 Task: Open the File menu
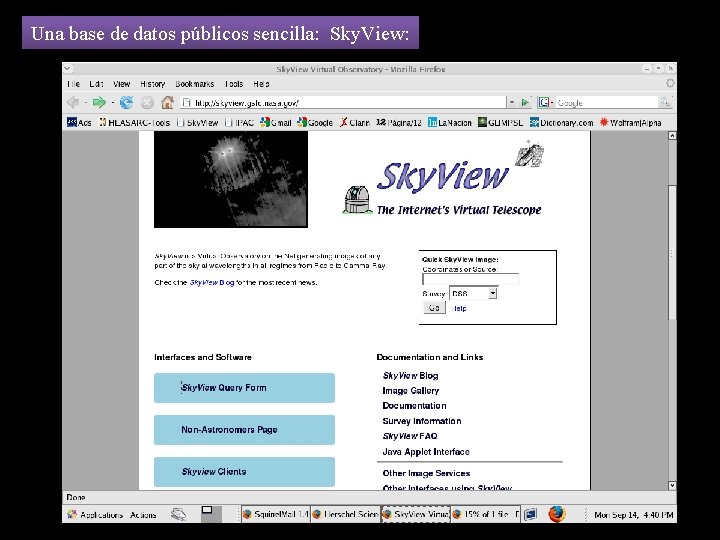coord(73,84)
